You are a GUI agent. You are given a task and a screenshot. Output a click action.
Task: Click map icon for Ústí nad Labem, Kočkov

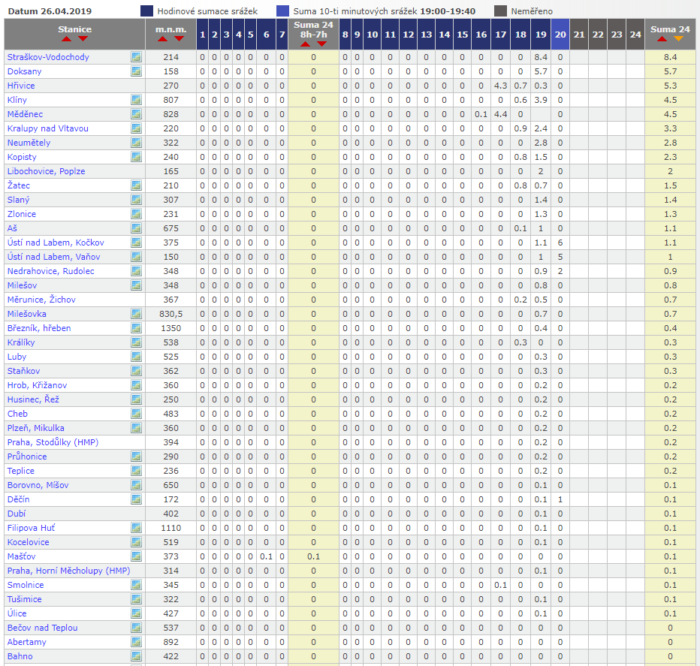coord(136,242)
